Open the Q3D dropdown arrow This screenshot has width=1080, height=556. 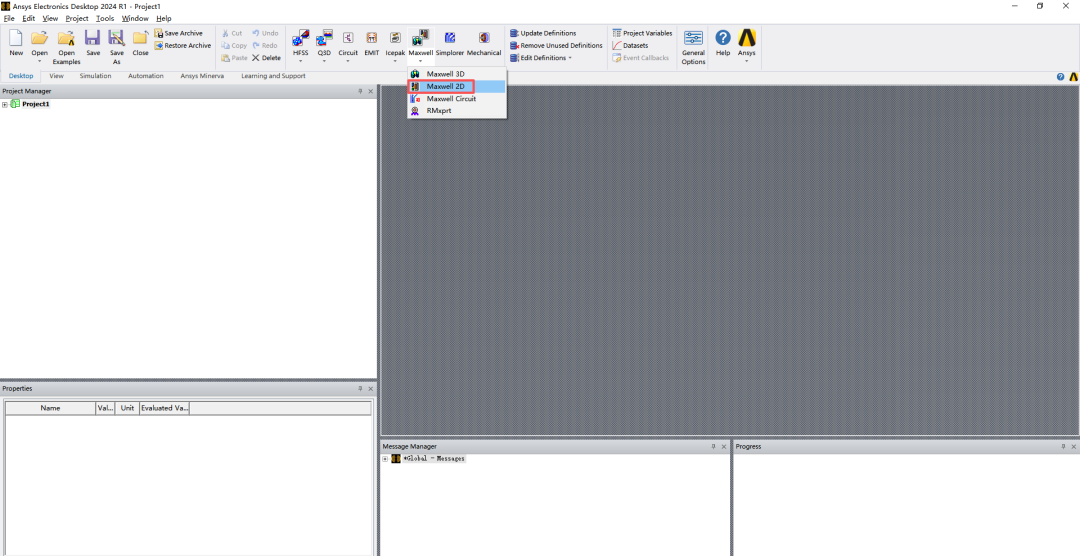324,61
